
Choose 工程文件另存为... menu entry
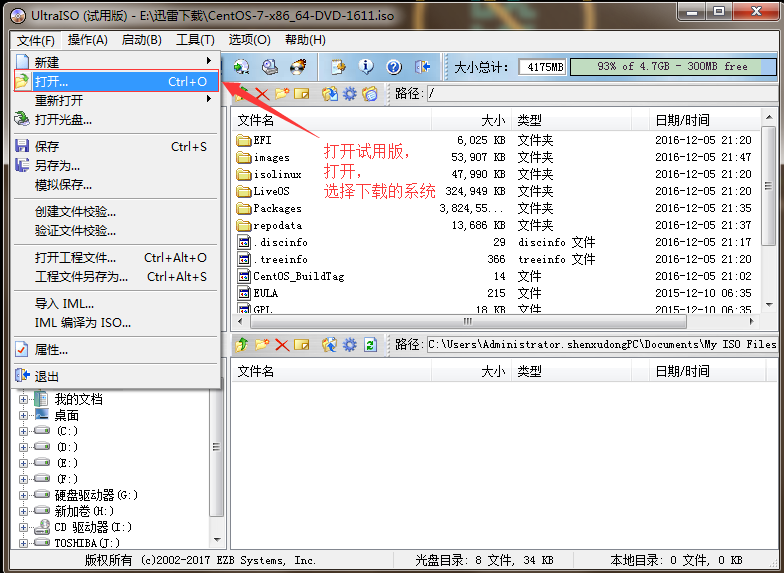(116, 276)
